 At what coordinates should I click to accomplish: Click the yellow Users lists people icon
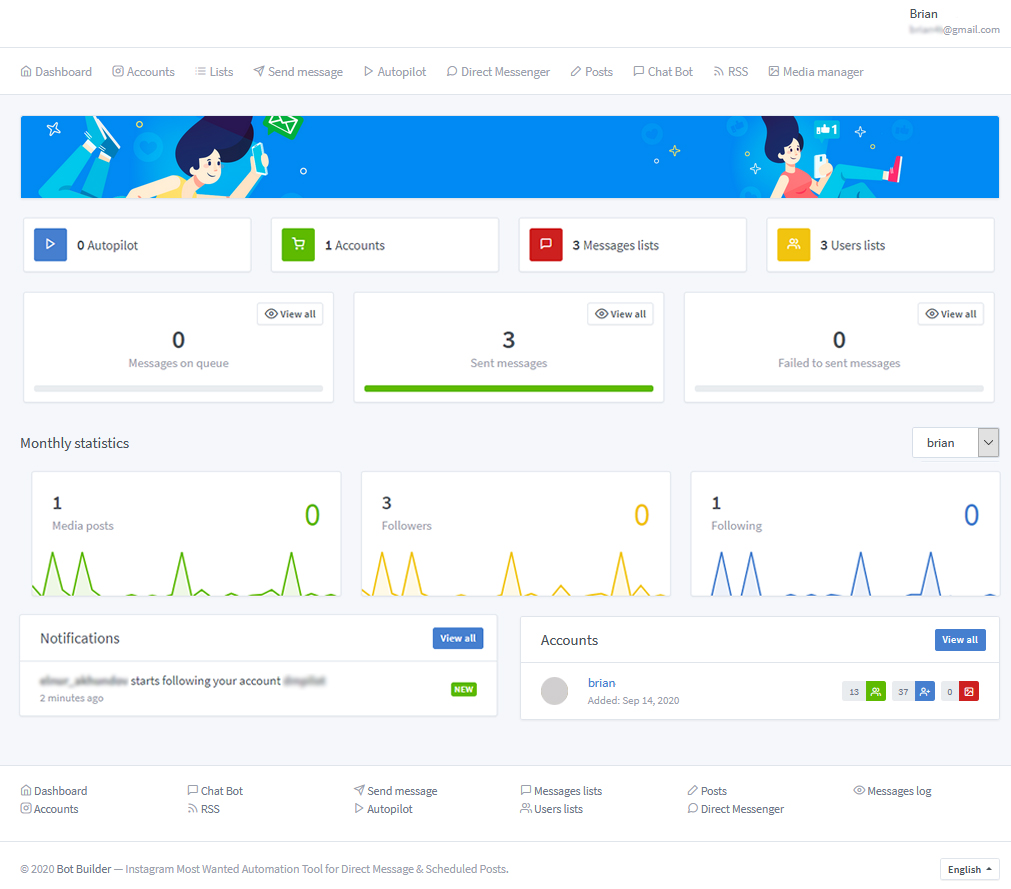(794, 245)
